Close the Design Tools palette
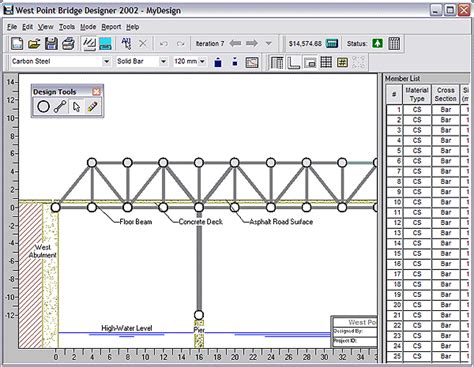The image size is (474, 367). click(x=96, y=92)
